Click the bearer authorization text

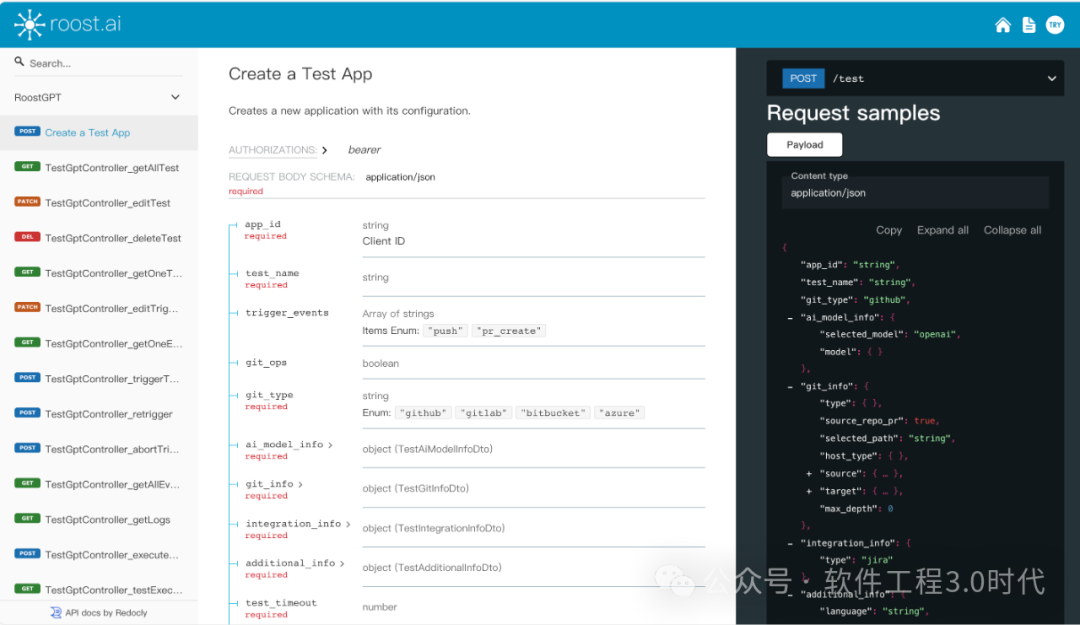(364, 150)
